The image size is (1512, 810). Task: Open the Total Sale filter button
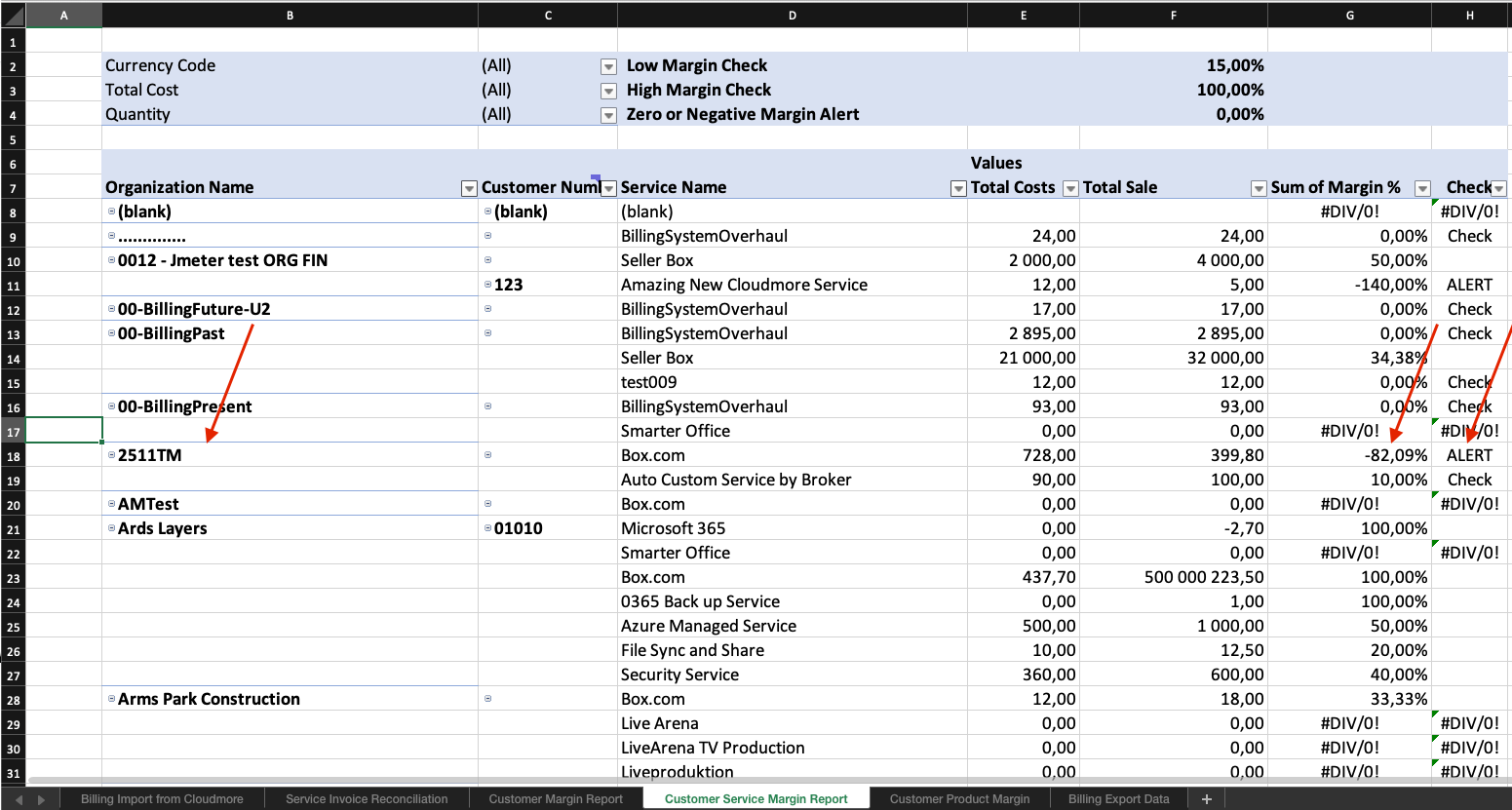pos(1259,189)
